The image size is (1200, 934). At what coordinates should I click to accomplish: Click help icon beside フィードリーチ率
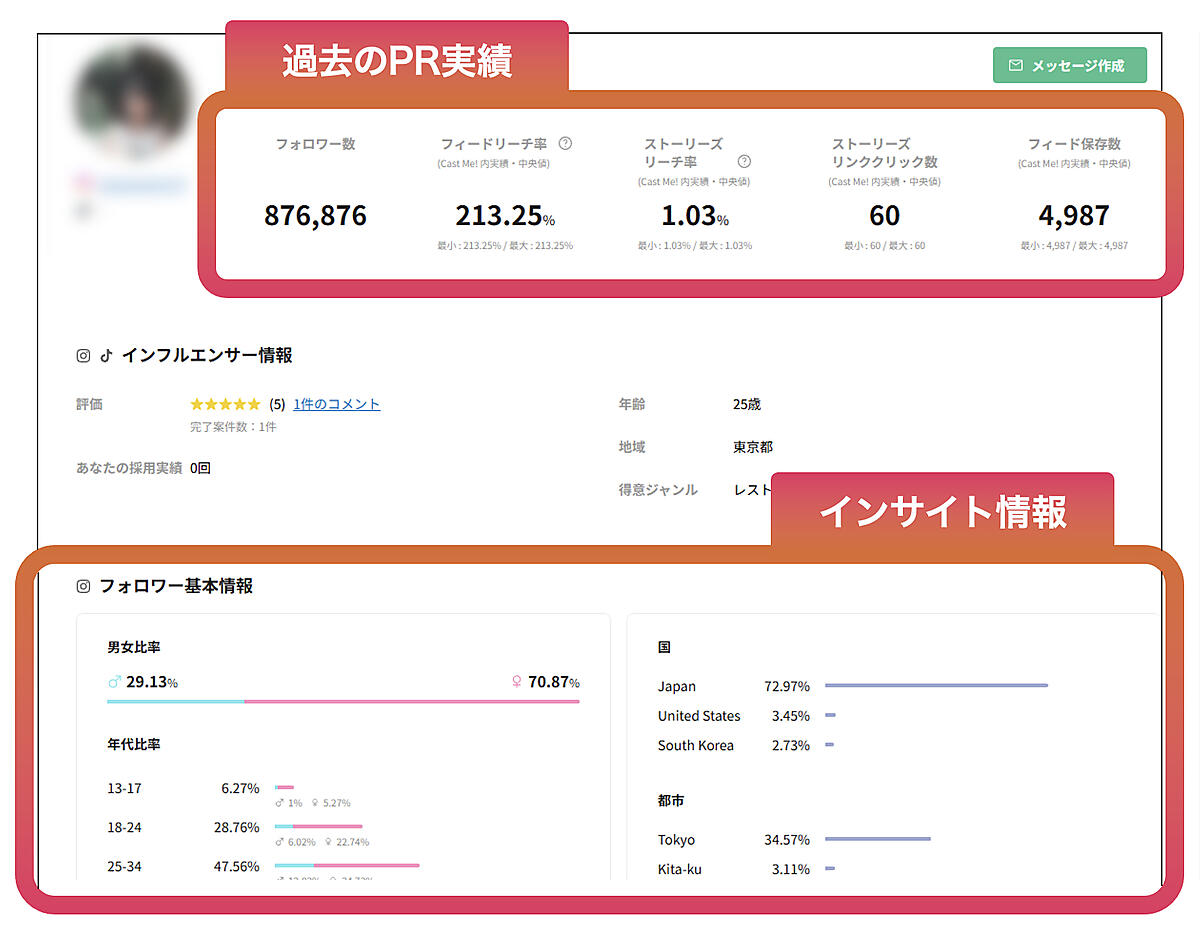pos(565,144)
